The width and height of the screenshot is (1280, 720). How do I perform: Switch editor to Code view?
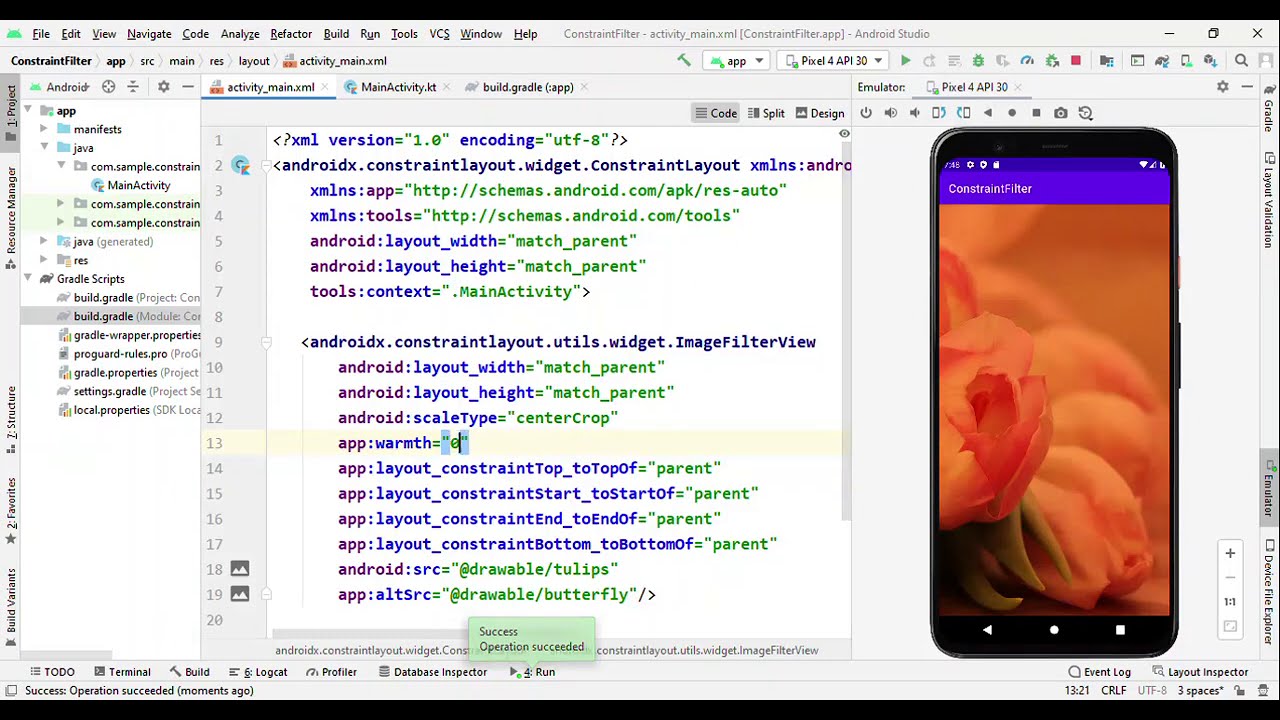pyautogui.click(x=716, y=113)
